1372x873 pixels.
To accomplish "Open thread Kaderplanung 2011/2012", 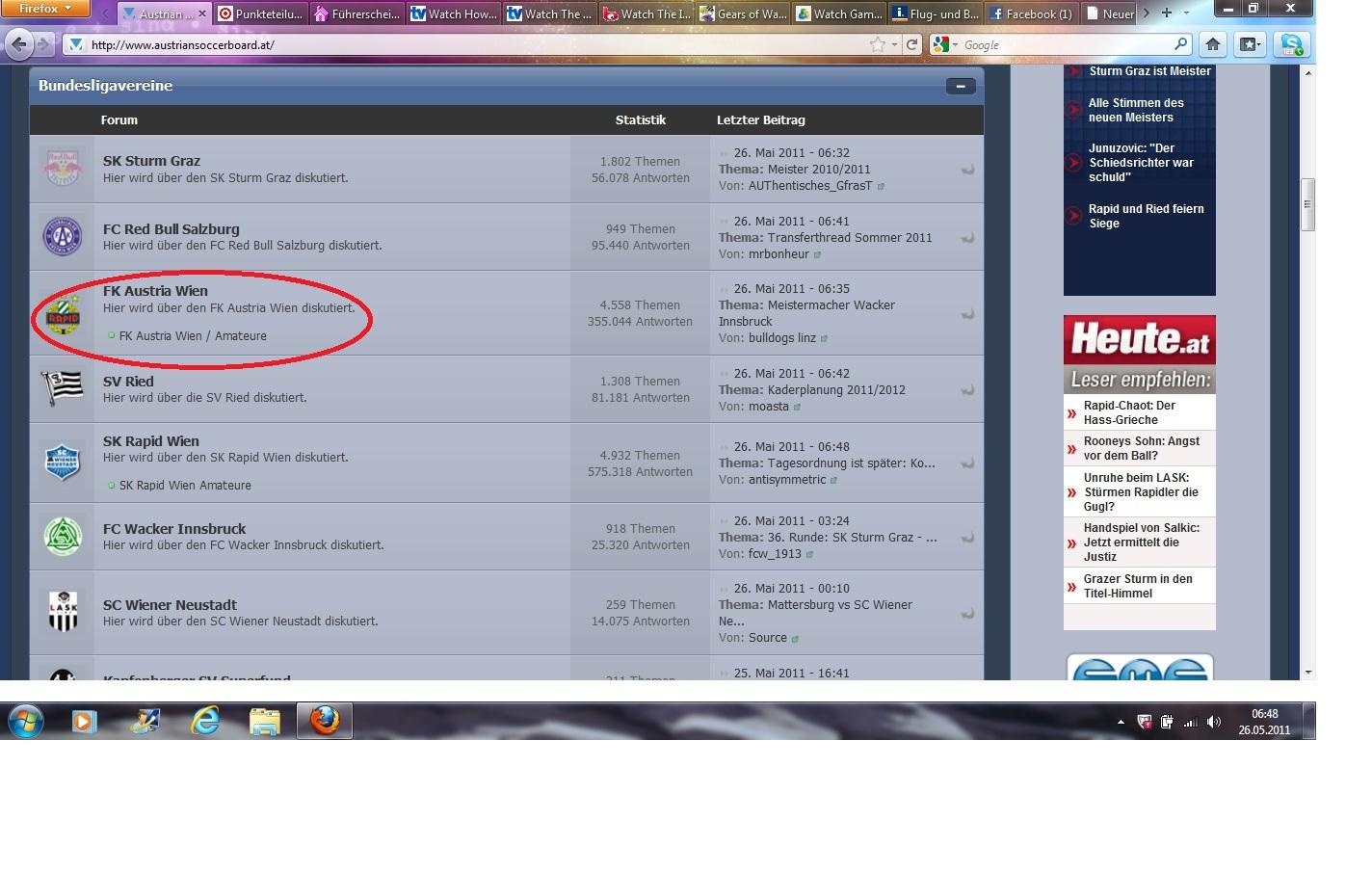I will tap(836, 390).
